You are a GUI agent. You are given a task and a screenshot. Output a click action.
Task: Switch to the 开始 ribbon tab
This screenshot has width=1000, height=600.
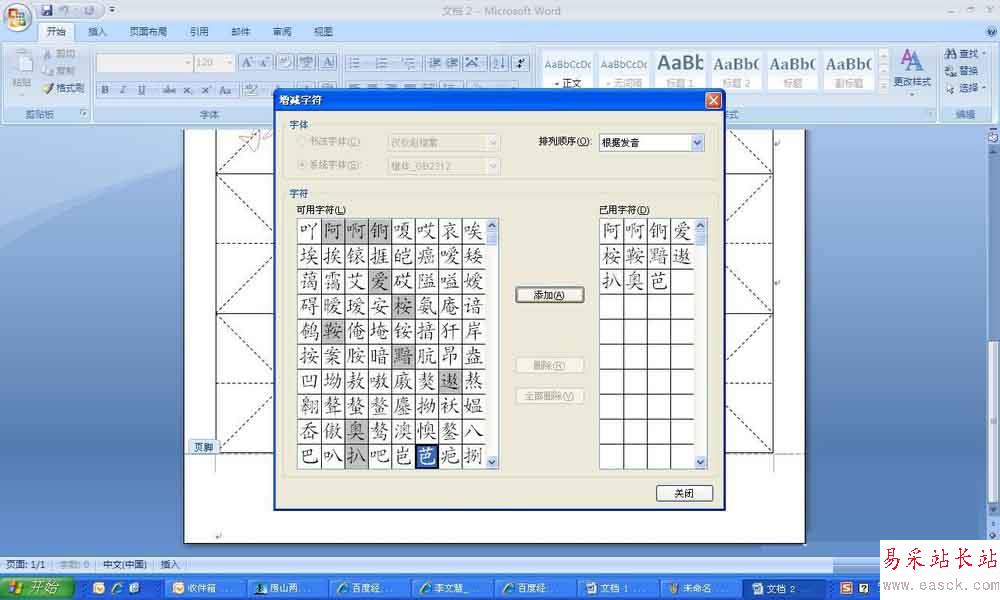pyautogui.click(x=56, y=31)
